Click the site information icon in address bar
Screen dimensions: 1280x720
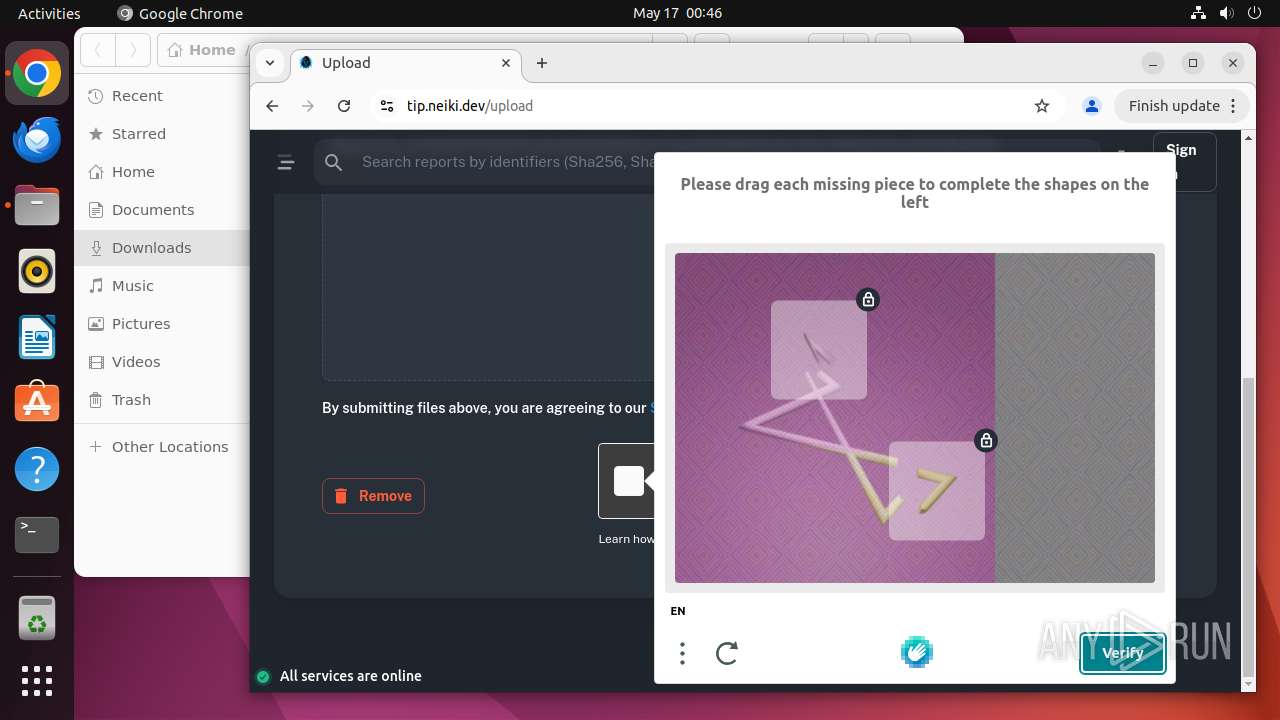(x=387, y=106)
